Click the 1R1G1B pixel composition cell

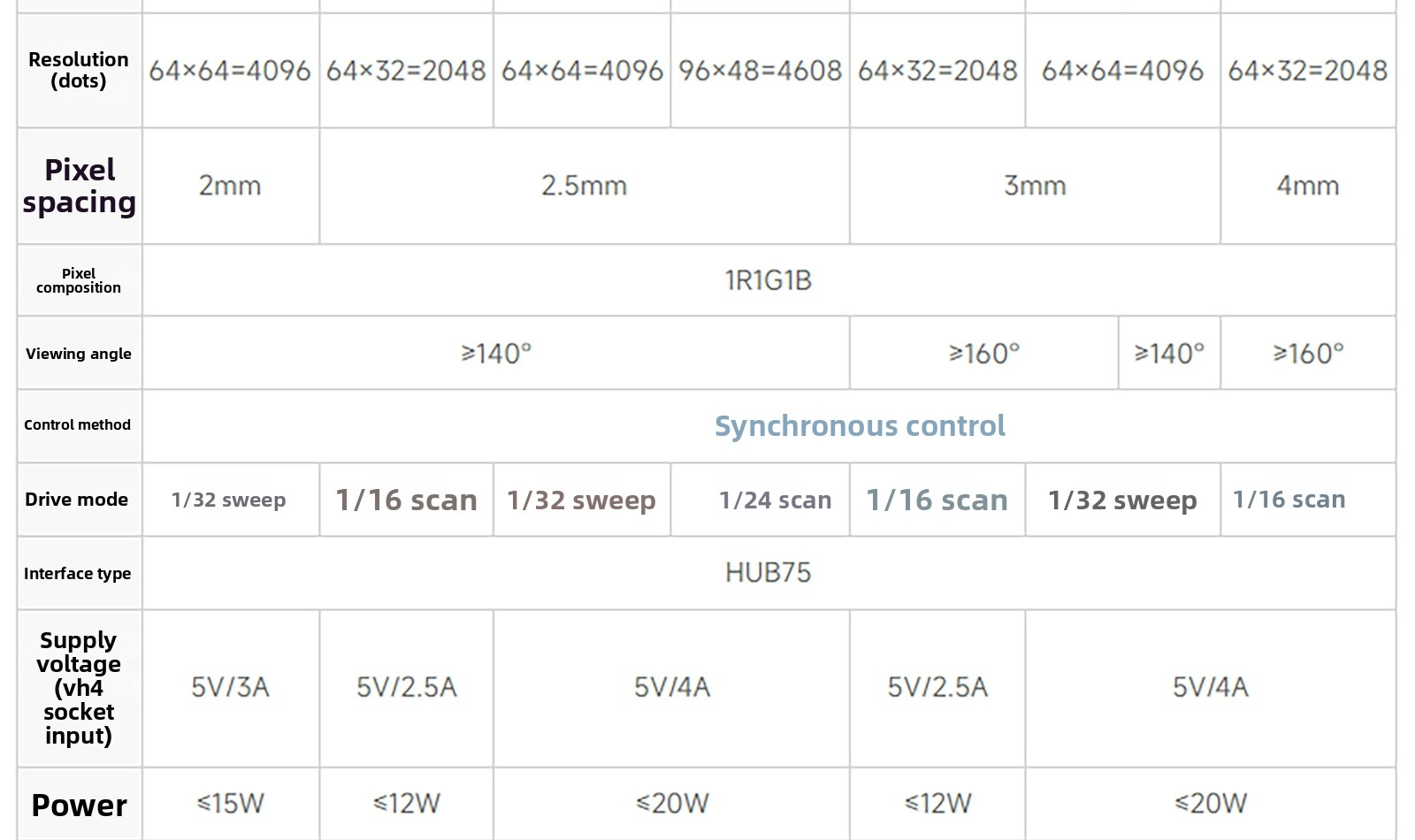coord(768,280)
